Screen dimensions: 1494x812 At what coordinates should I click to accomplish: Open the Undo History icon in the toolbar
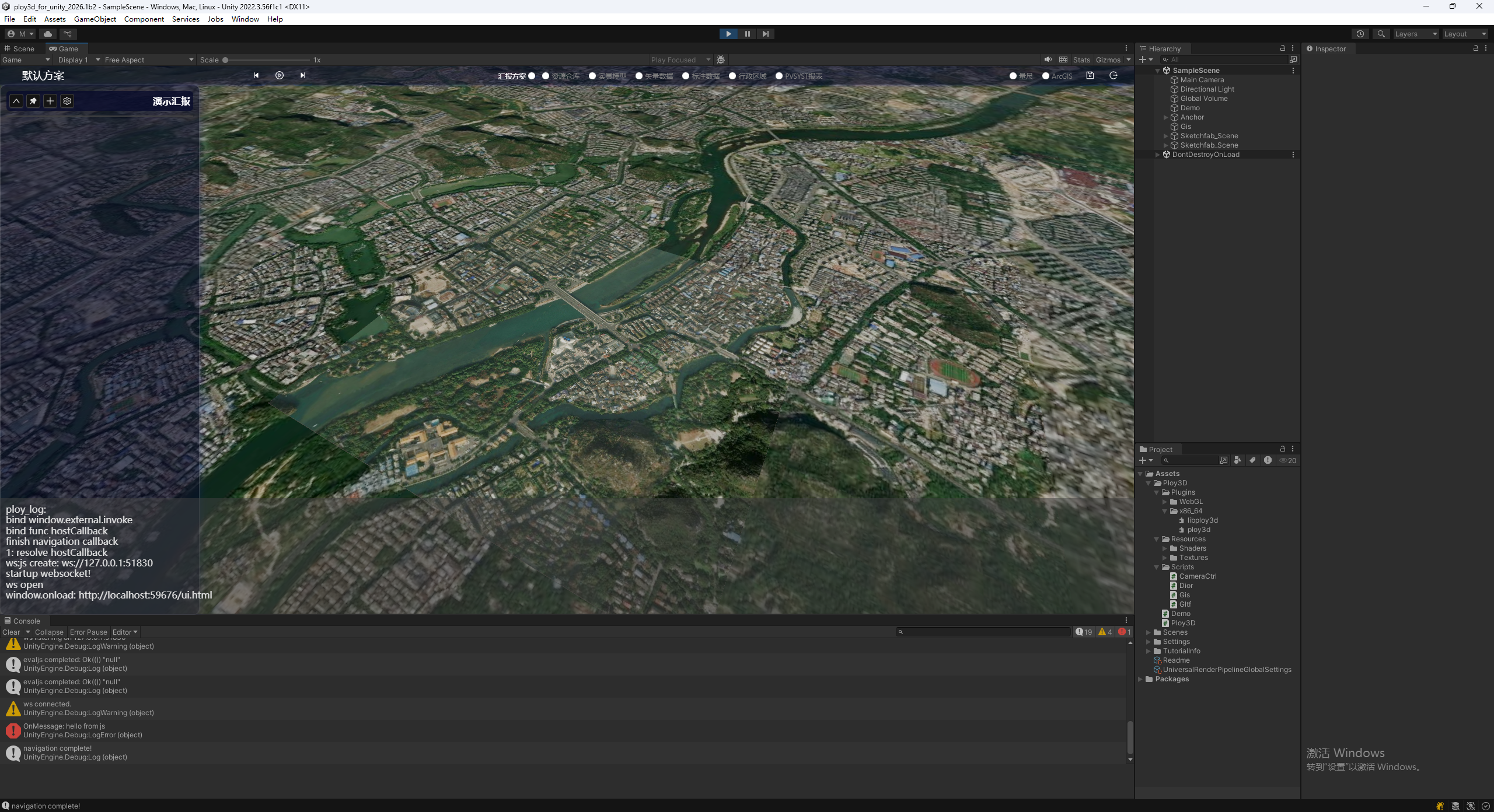(x=1360, y=34)
